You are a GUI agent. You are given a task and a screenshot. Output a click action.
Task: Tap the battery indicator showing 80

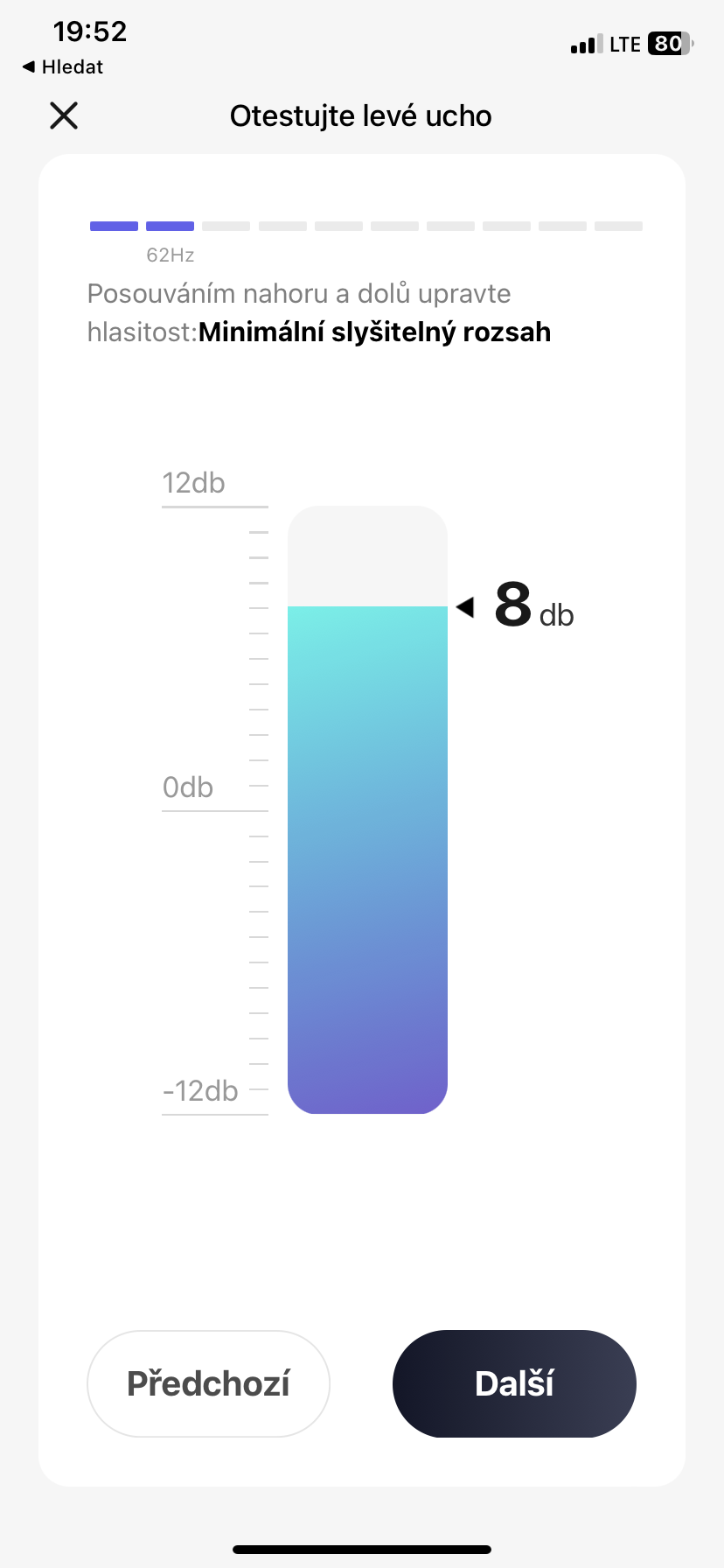click(x=669, y=44)
